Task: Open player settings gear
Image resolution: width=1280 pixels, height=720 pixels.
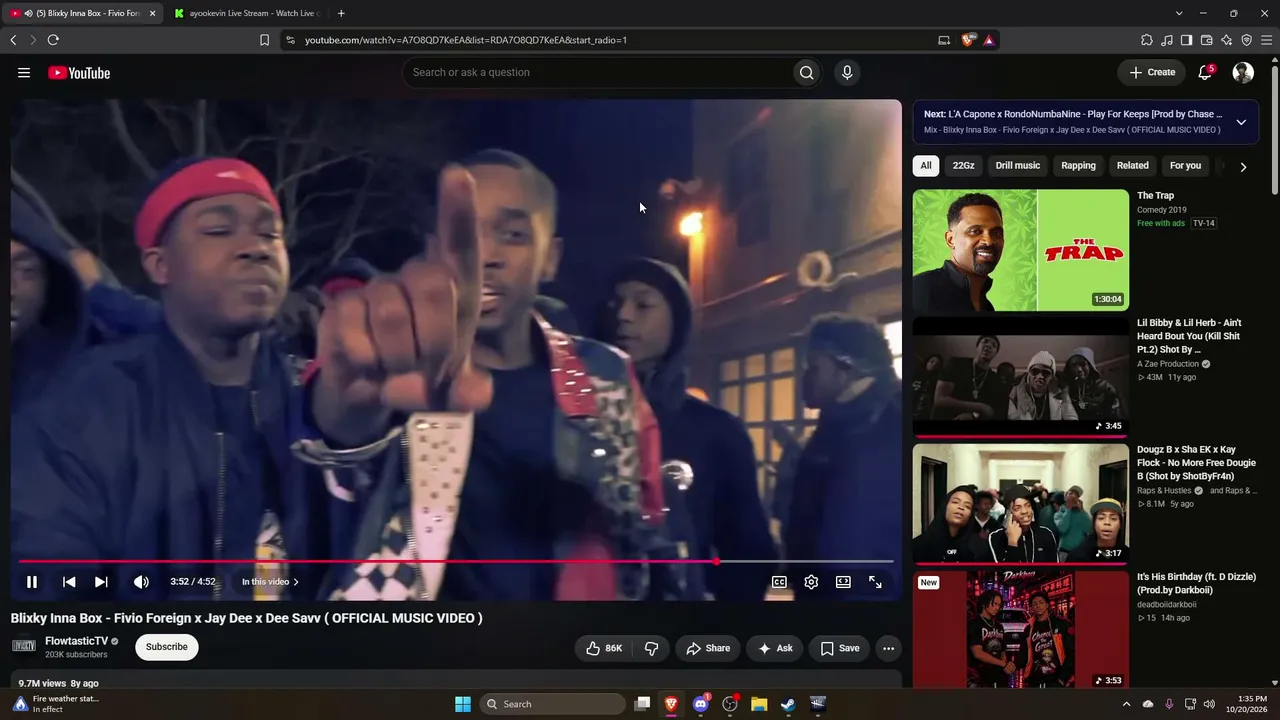Action: pos(811,582)
